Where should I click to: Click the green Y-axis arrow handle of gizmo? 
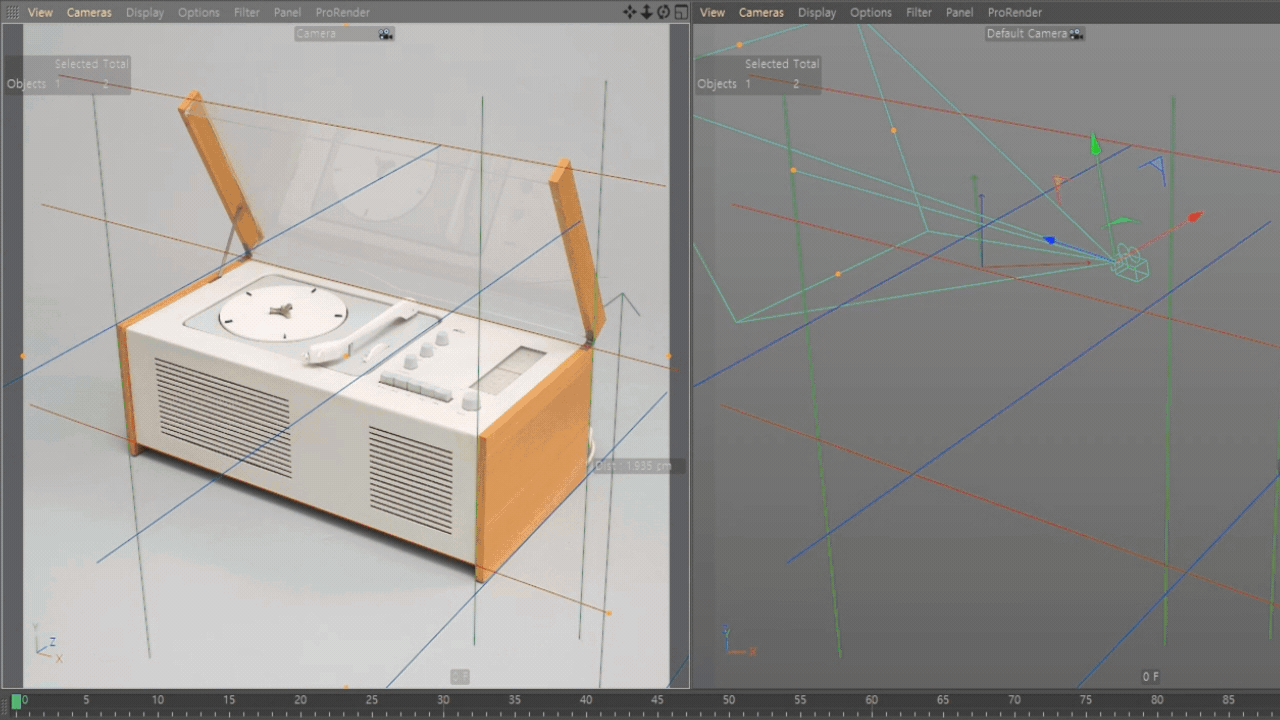1095,146
